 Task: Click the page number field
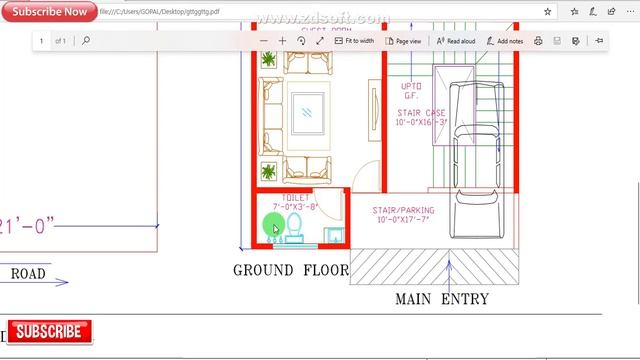click(x=42, y=41)
